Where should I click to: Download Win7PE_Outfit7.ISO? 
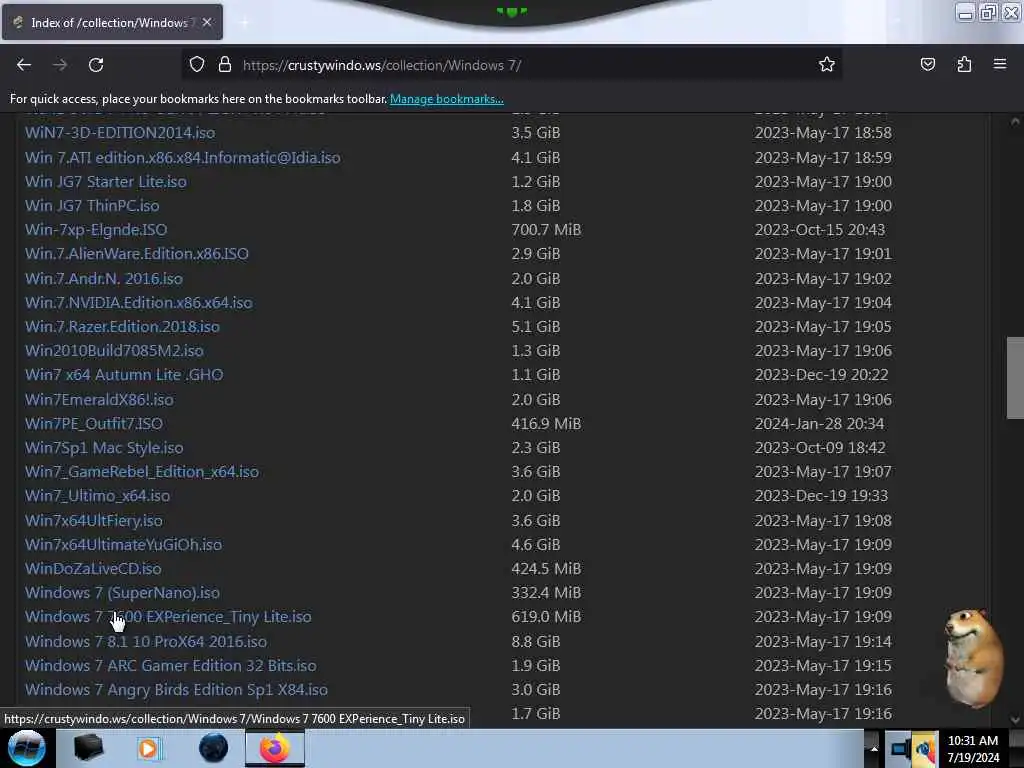(x=94, y=424)
